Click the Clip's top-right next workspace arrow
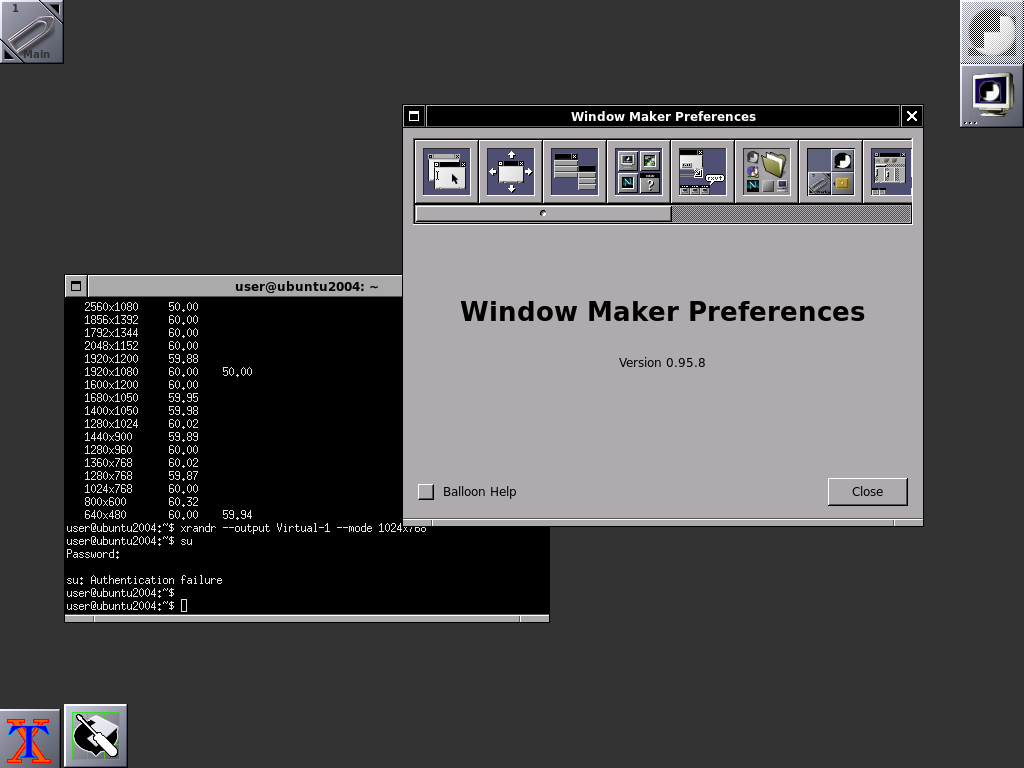 pos(54,9)
